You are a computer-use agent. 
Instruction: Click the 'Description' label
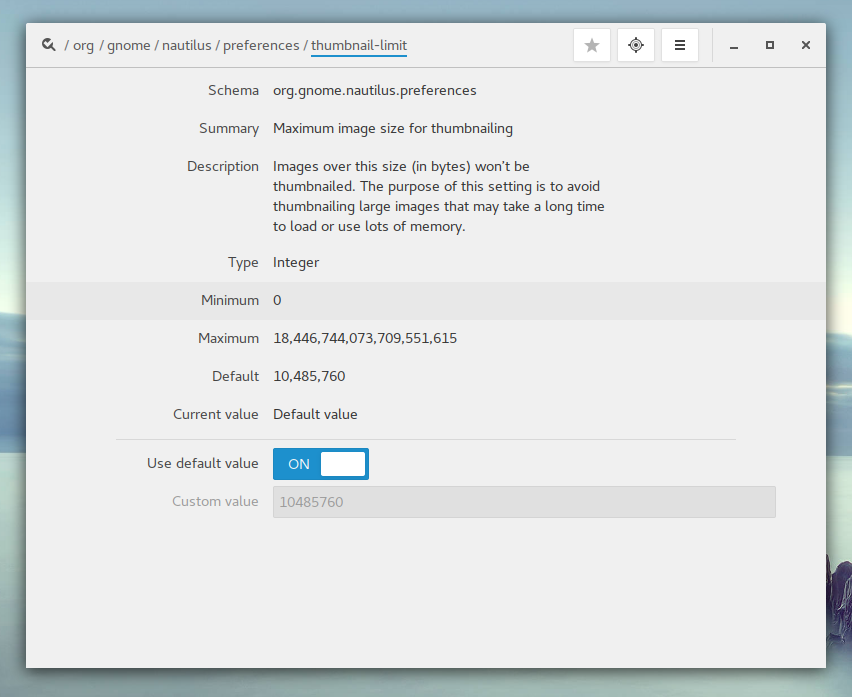pos(223,166)
